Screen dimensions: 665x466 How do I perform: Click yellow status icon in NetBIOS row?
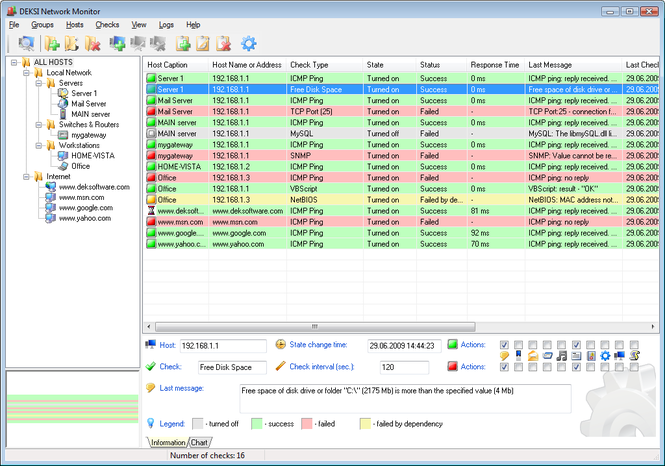point(151,200)
